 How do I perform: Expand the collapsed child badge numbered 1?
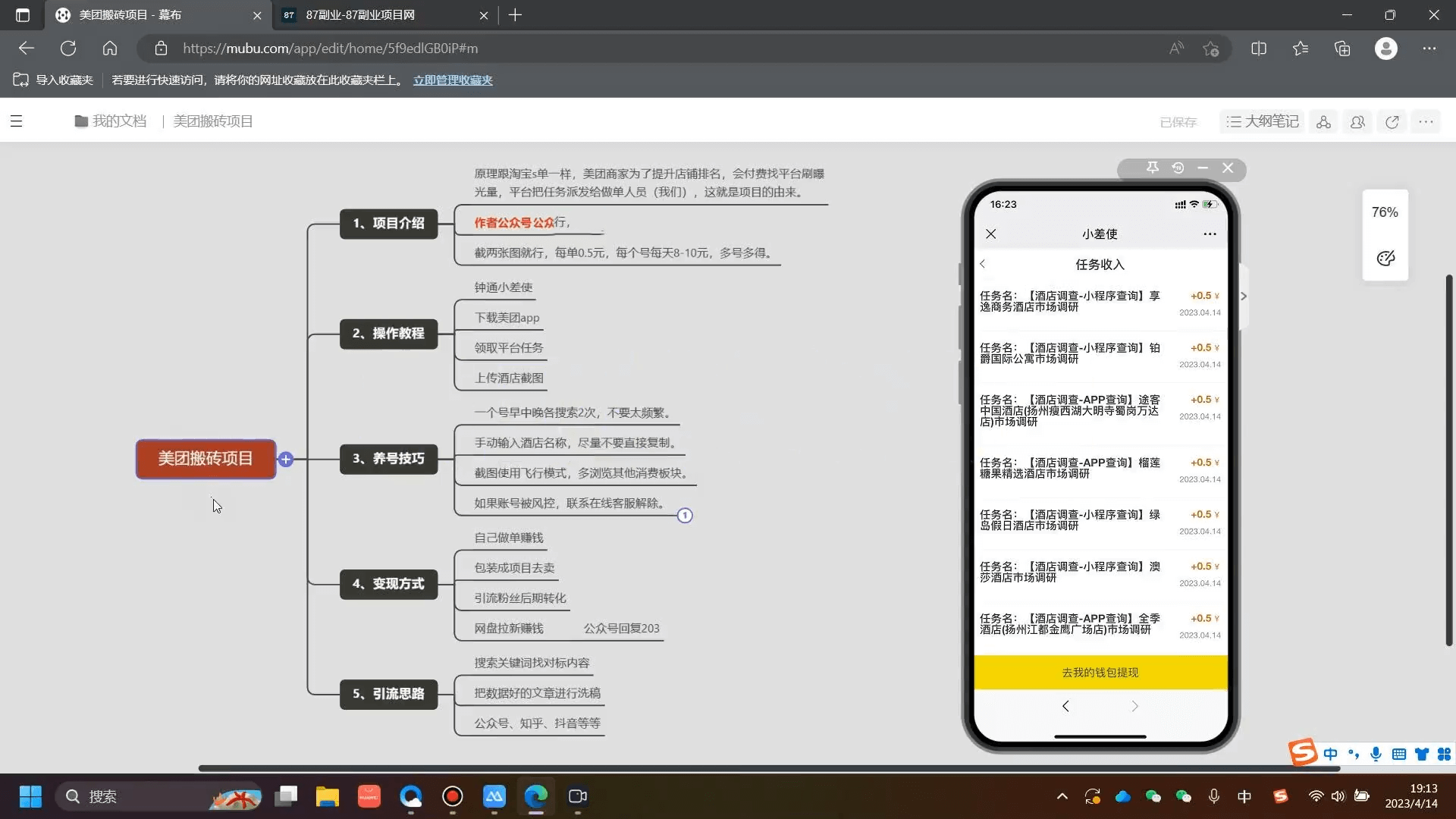pos(685,516)
